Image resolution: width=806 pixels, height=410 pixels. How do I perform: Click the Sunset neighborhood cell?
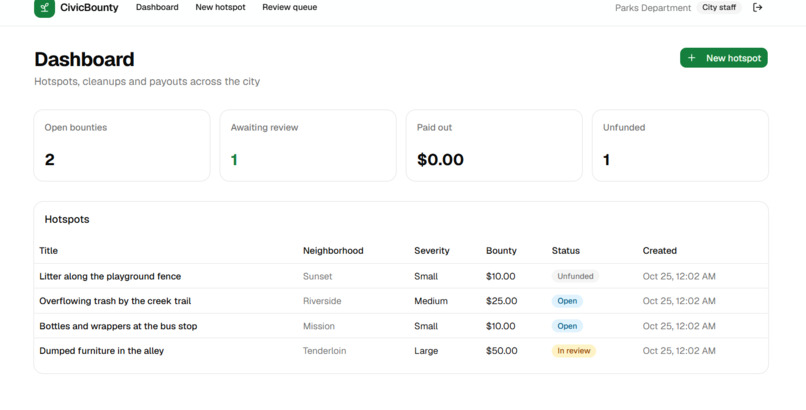(317, 276)
